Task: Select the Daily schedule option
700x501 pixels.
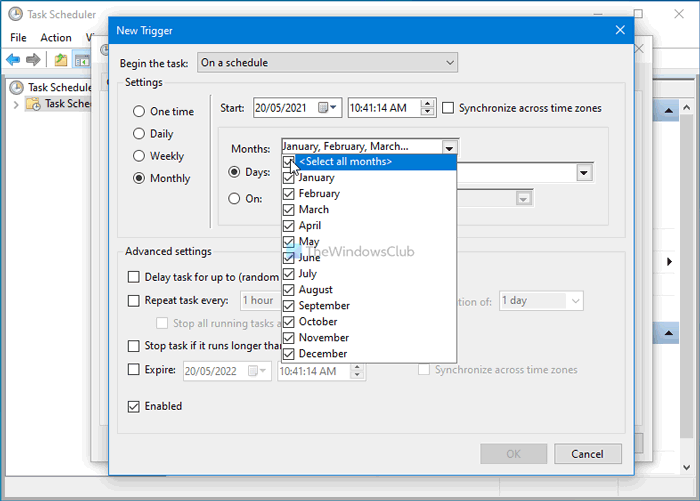Action: point(139,134)
